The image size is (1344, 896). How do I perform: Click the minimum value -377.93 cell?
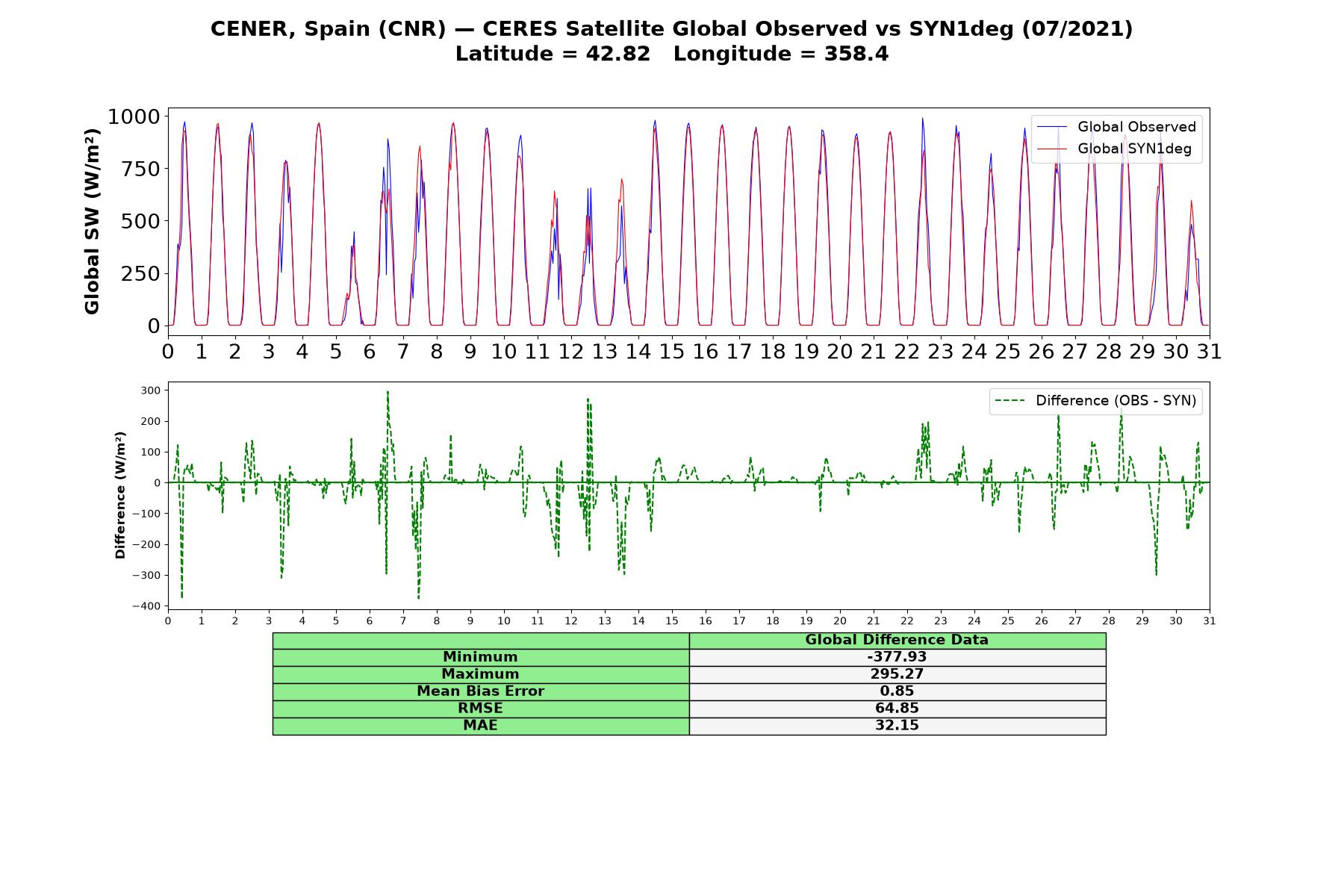(897, 657)
